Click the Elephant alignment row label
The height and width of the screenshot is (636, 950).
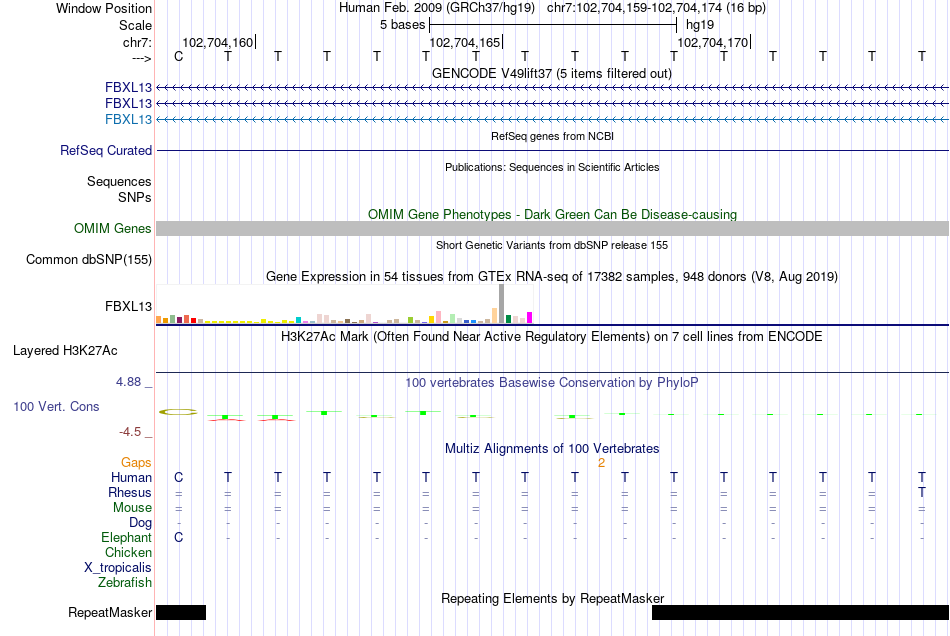click(x=126, y=538)
